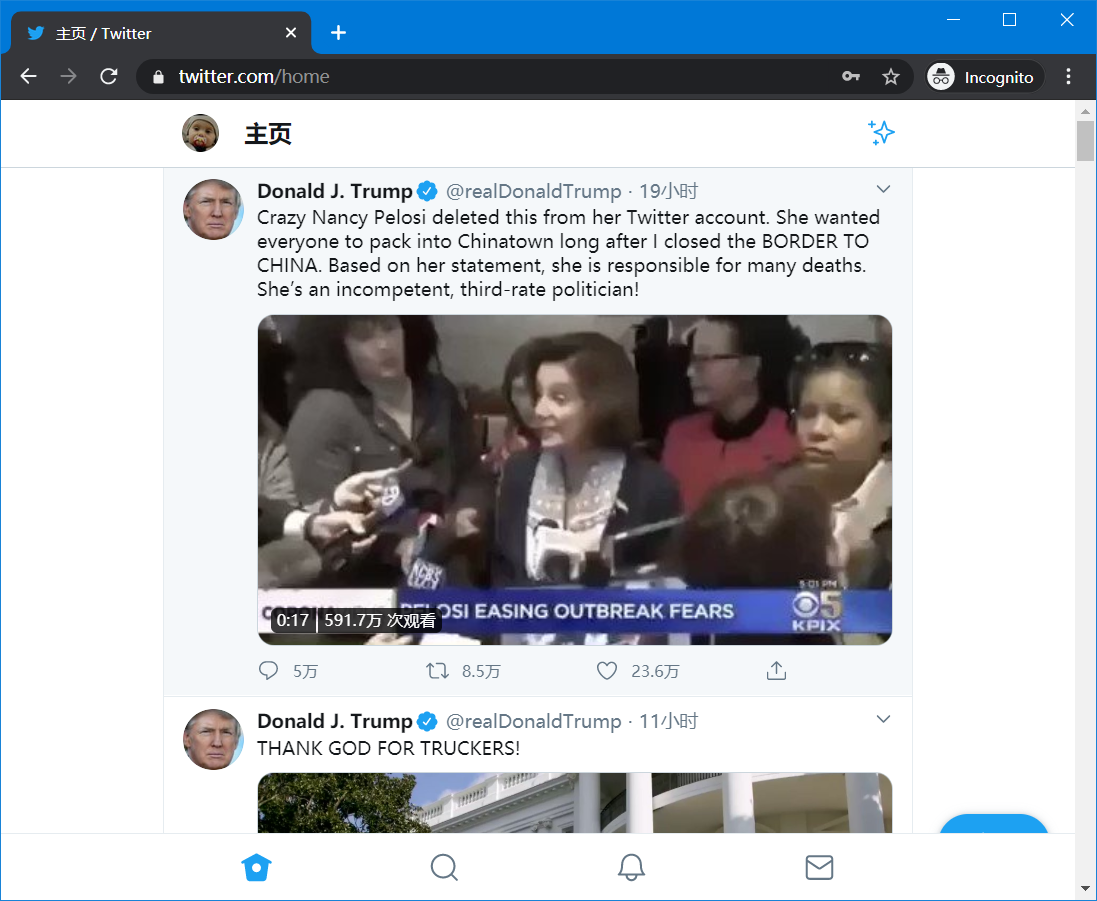Screen dimensions: 1097x901
Task: Bookmark this page with the star
Action: 891,76
